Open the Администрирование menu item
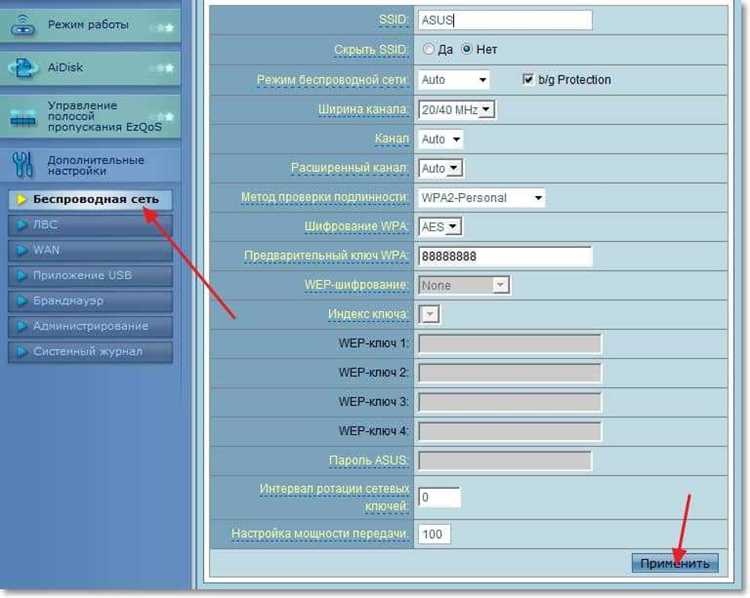The height and width of the screenshot is (598, 750). (90, 326)
